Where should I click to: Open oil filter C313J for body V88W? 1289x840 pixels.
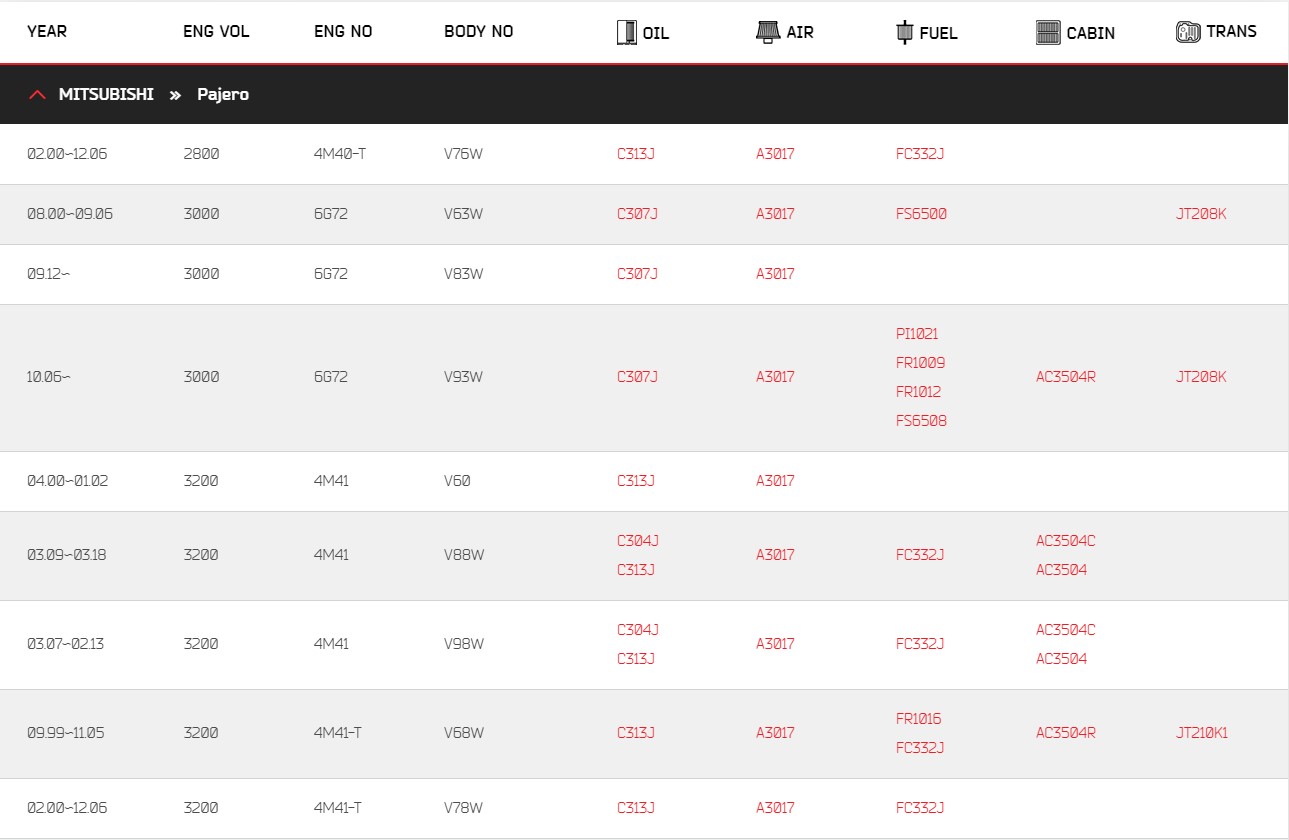pyautogui.click(x=636, y=570)
